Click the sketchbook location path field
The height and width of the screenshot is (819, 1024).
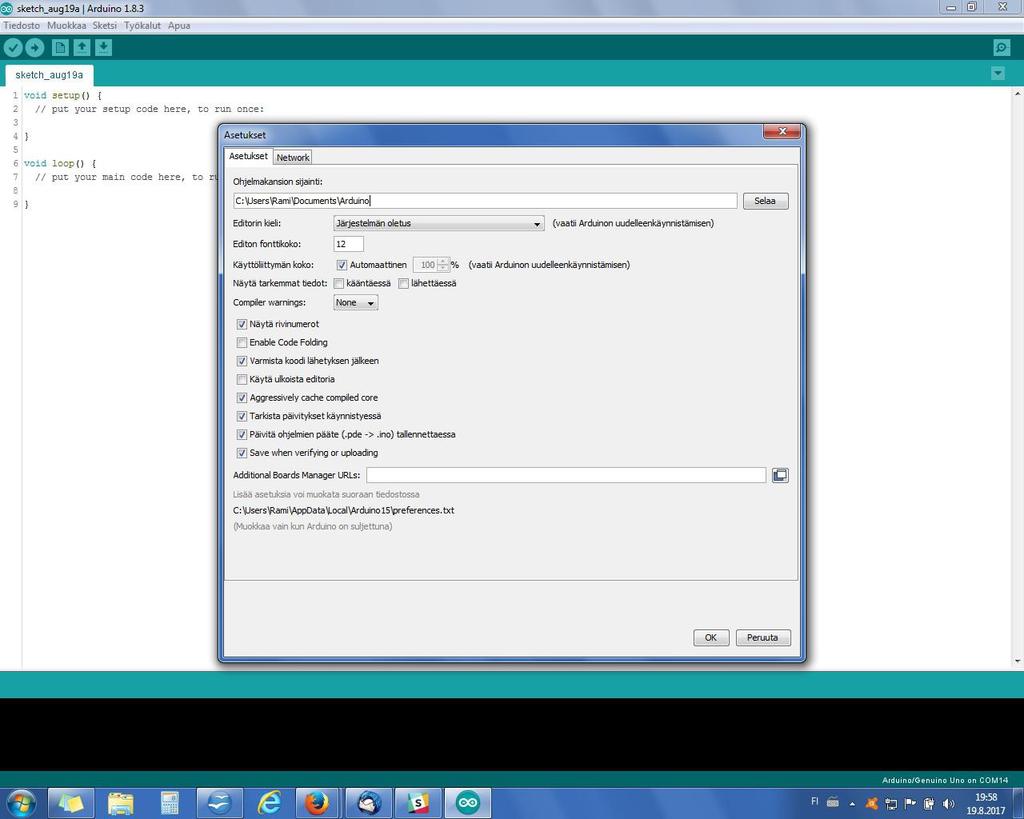(485, 201)
